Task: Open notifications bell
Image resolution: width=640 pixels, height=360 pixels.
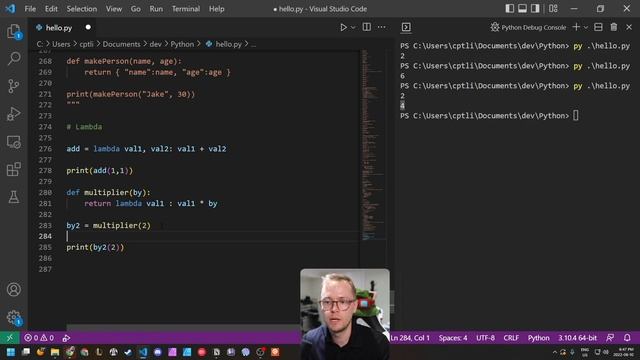Action: click(627, 338)
